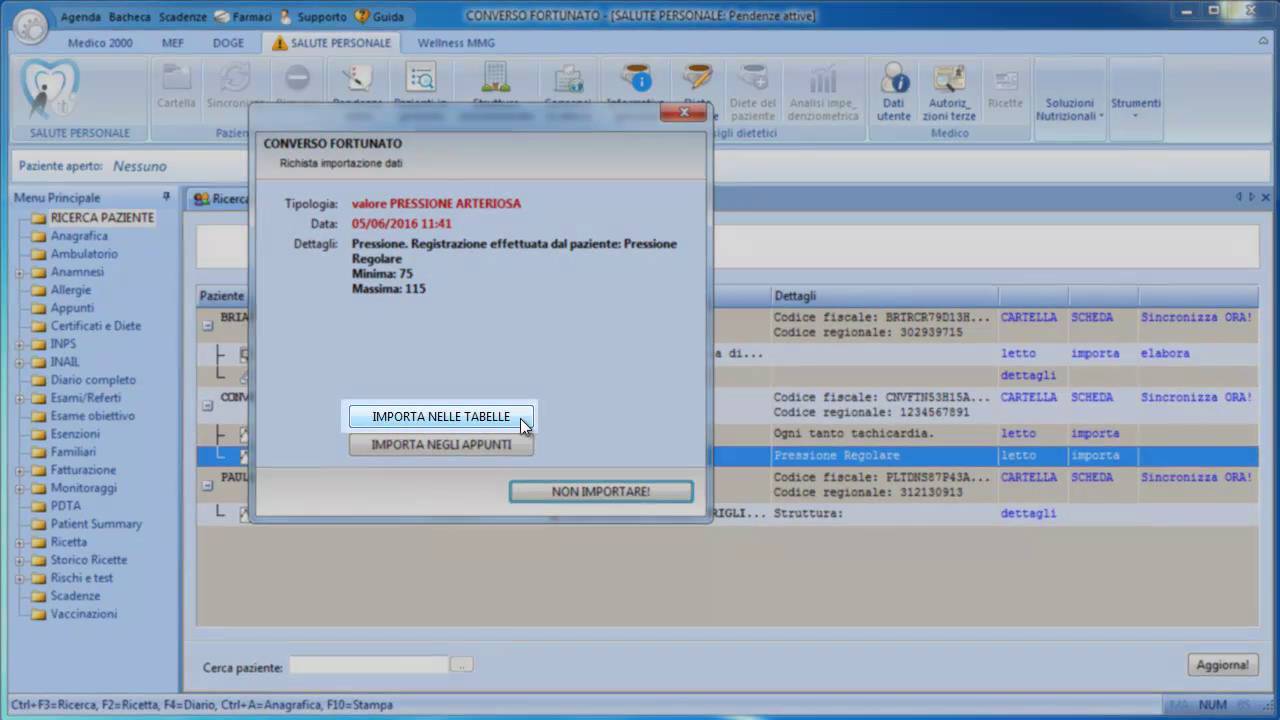The height and width of the screenshot is (720, 1280).
Task: Expand the Monitoraggi tree node
Action: point(19,488)
